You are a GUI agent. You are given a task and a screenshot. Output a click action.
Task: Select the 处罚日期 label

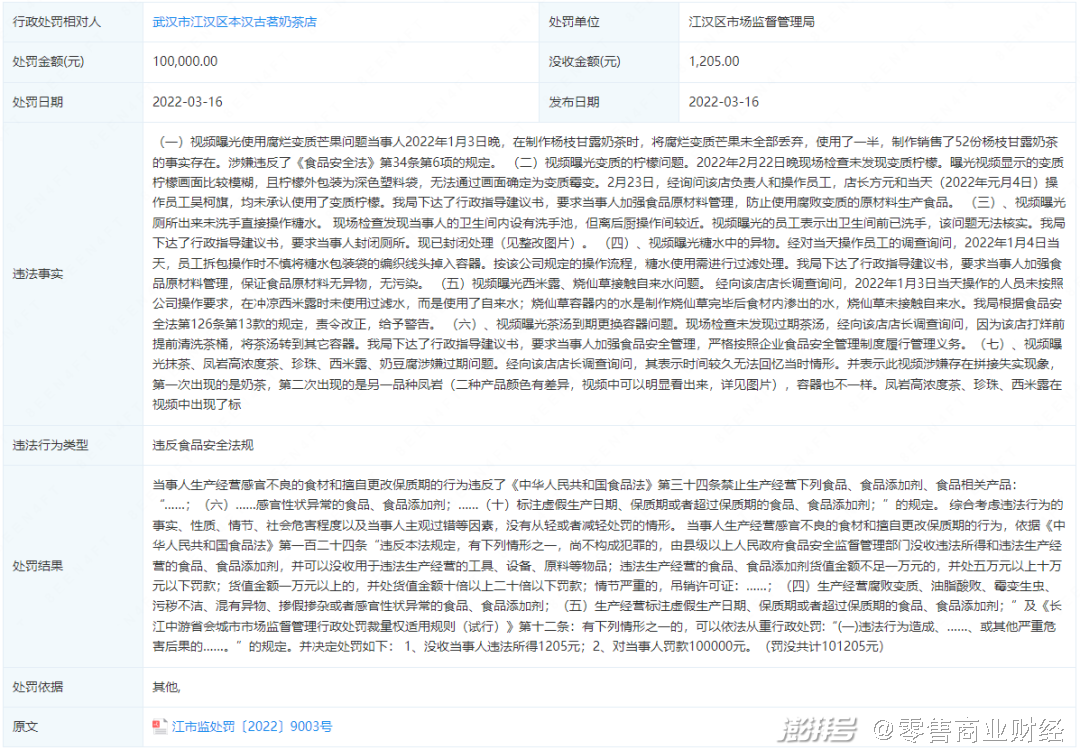38,102
